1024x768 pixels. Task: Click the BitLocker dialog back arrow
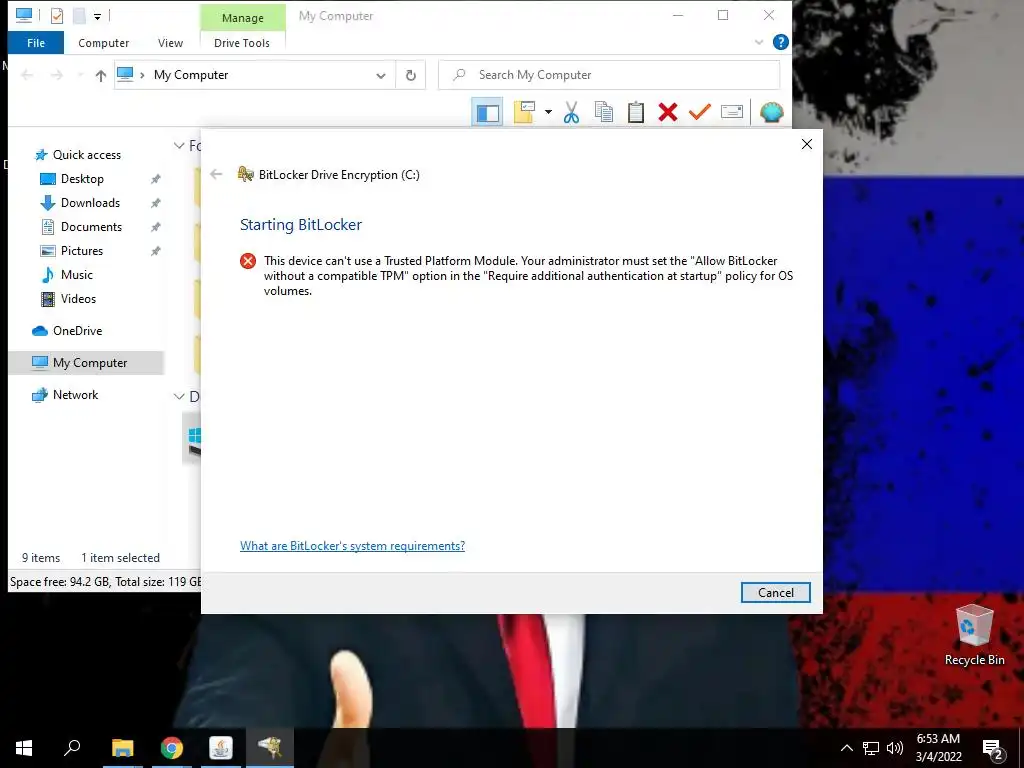[x=216, y=174]
